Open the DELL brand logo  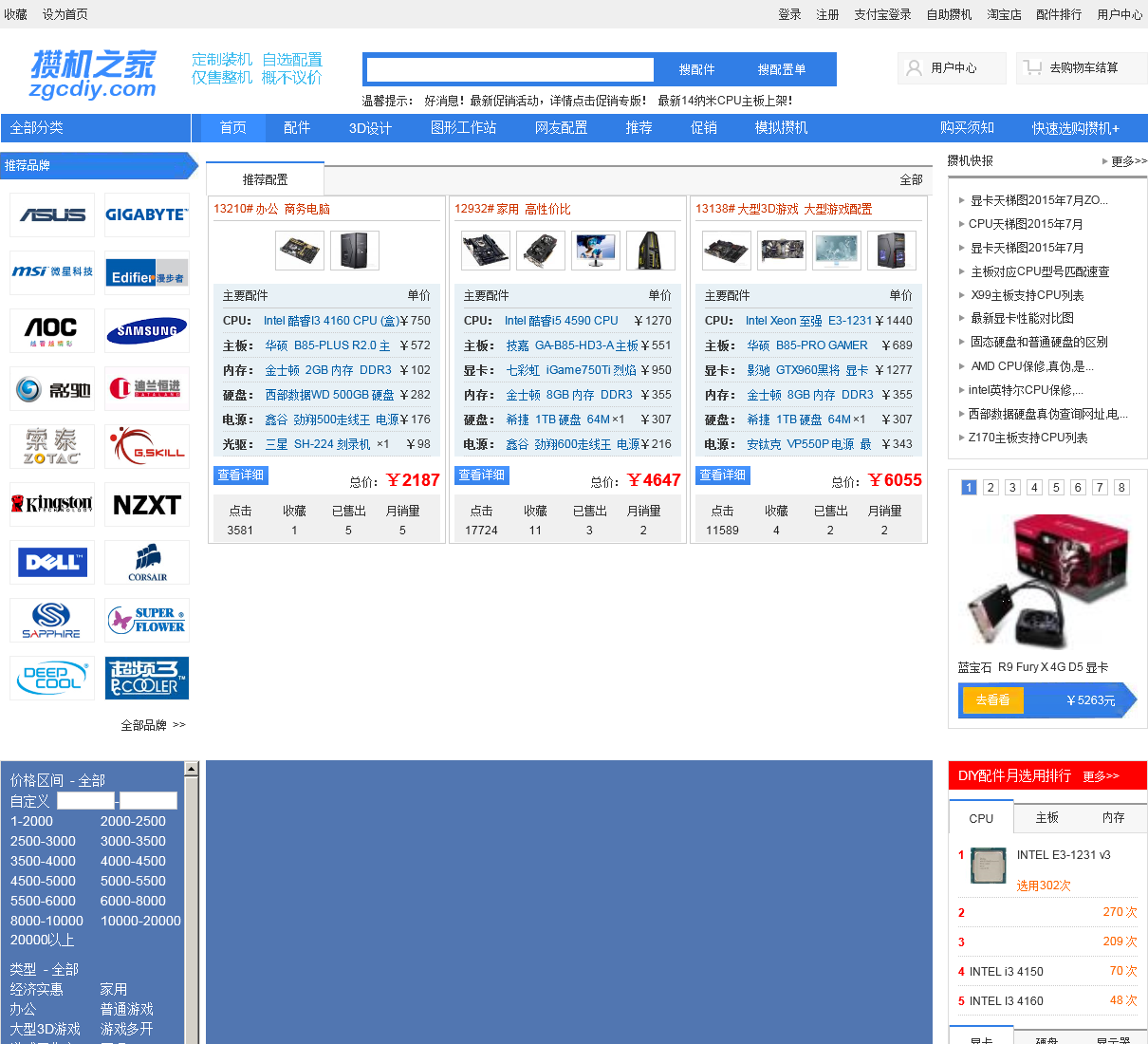click(x=52, y=562)
